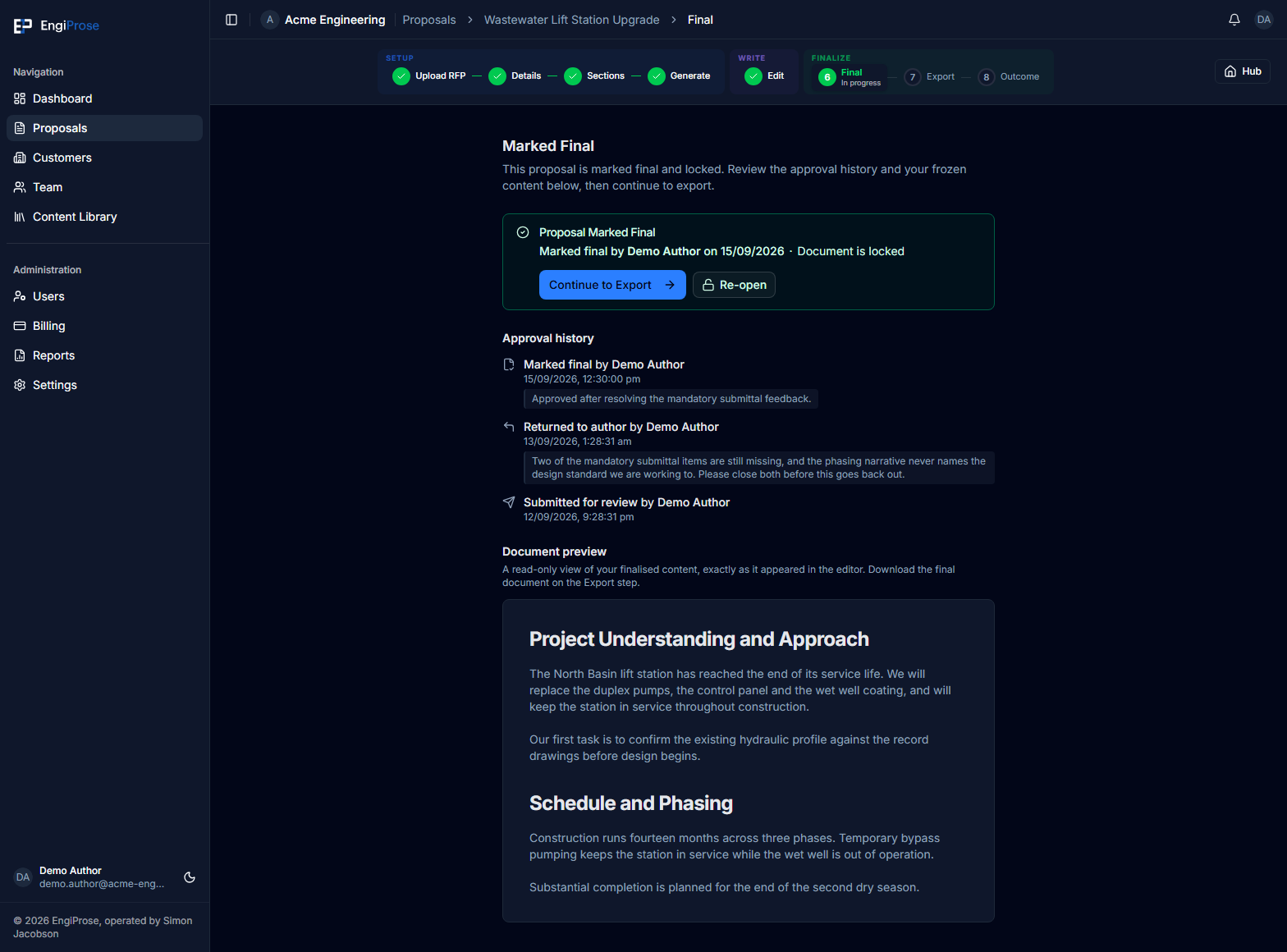Click the step 7 Export circle
Image resolution: width=1287 pixels, height=952 pixels.
pyautogui.click(x=913, y=77)
